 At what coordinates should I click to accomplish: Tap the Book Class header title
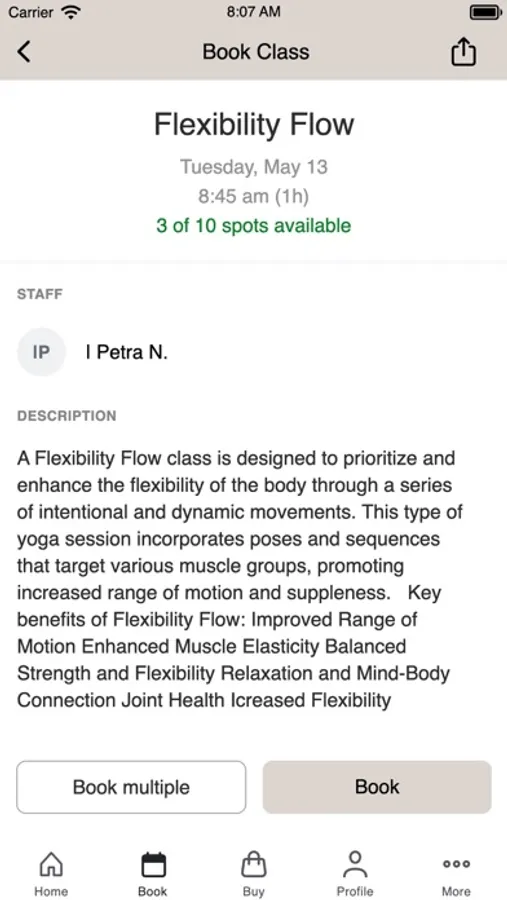coord(256,52)
